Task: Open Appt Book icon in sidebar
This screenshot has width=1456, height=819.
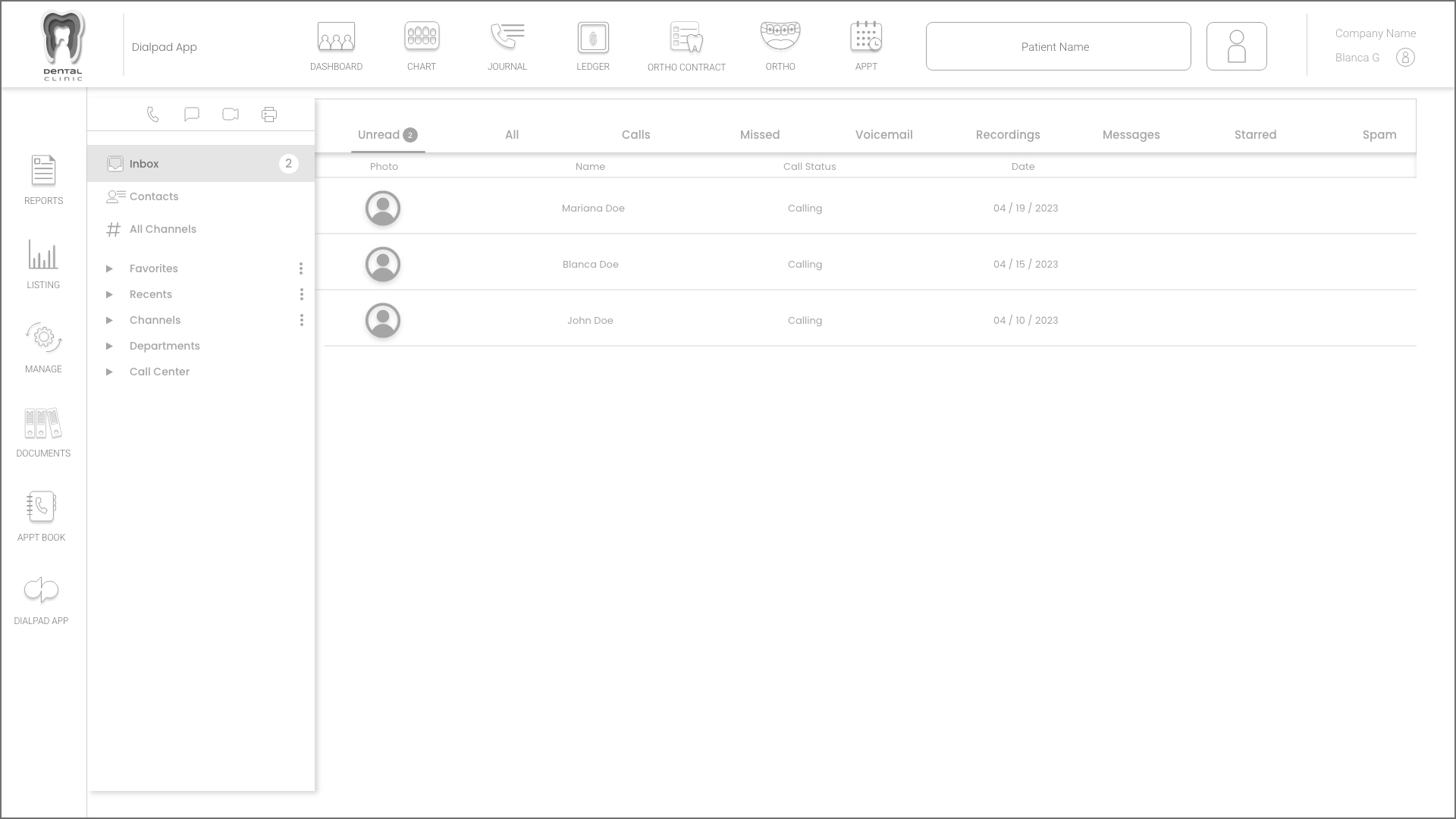Action: click(x=41, y=507)
